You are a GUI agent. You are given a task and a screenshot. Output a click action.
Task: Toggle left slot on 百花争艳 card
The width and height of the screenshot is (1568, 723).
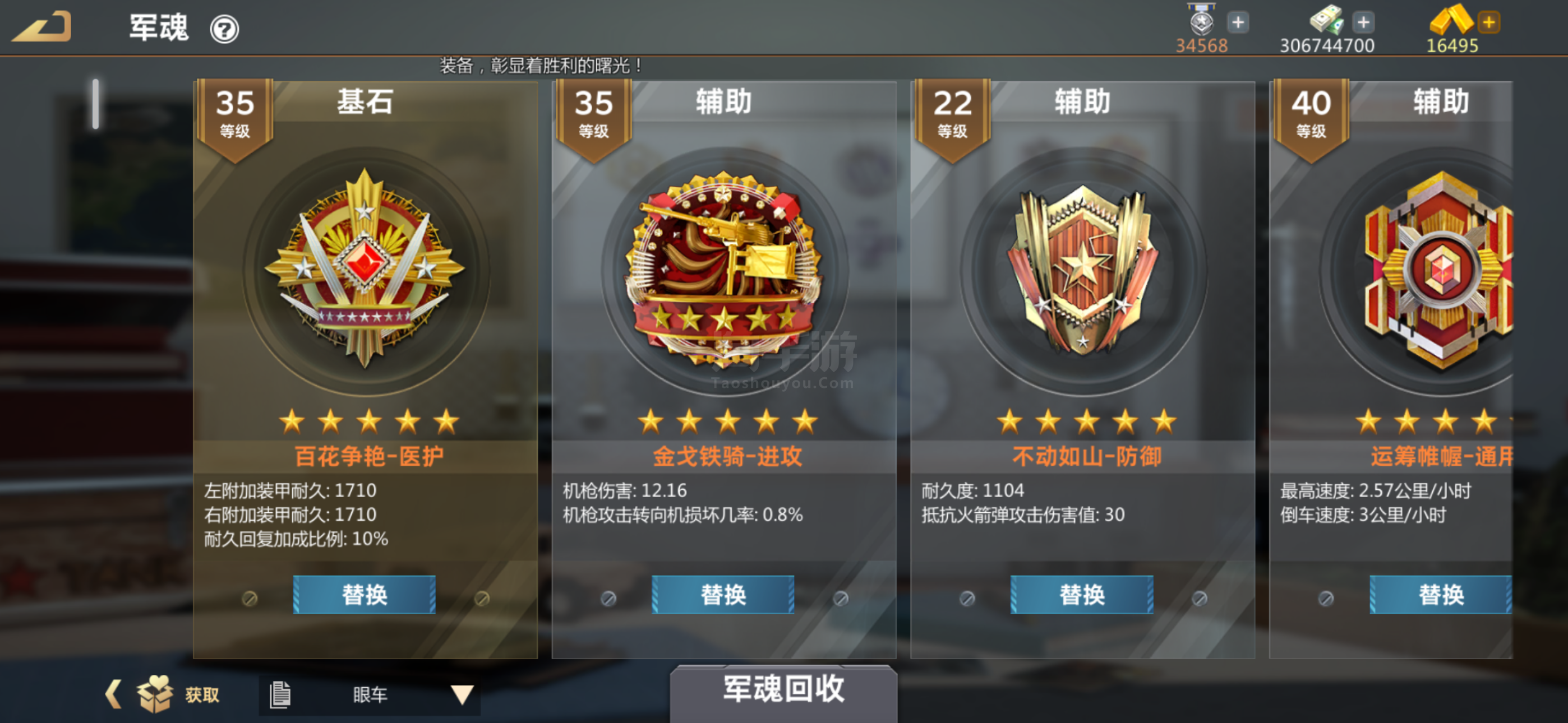(x=250, y=598)
